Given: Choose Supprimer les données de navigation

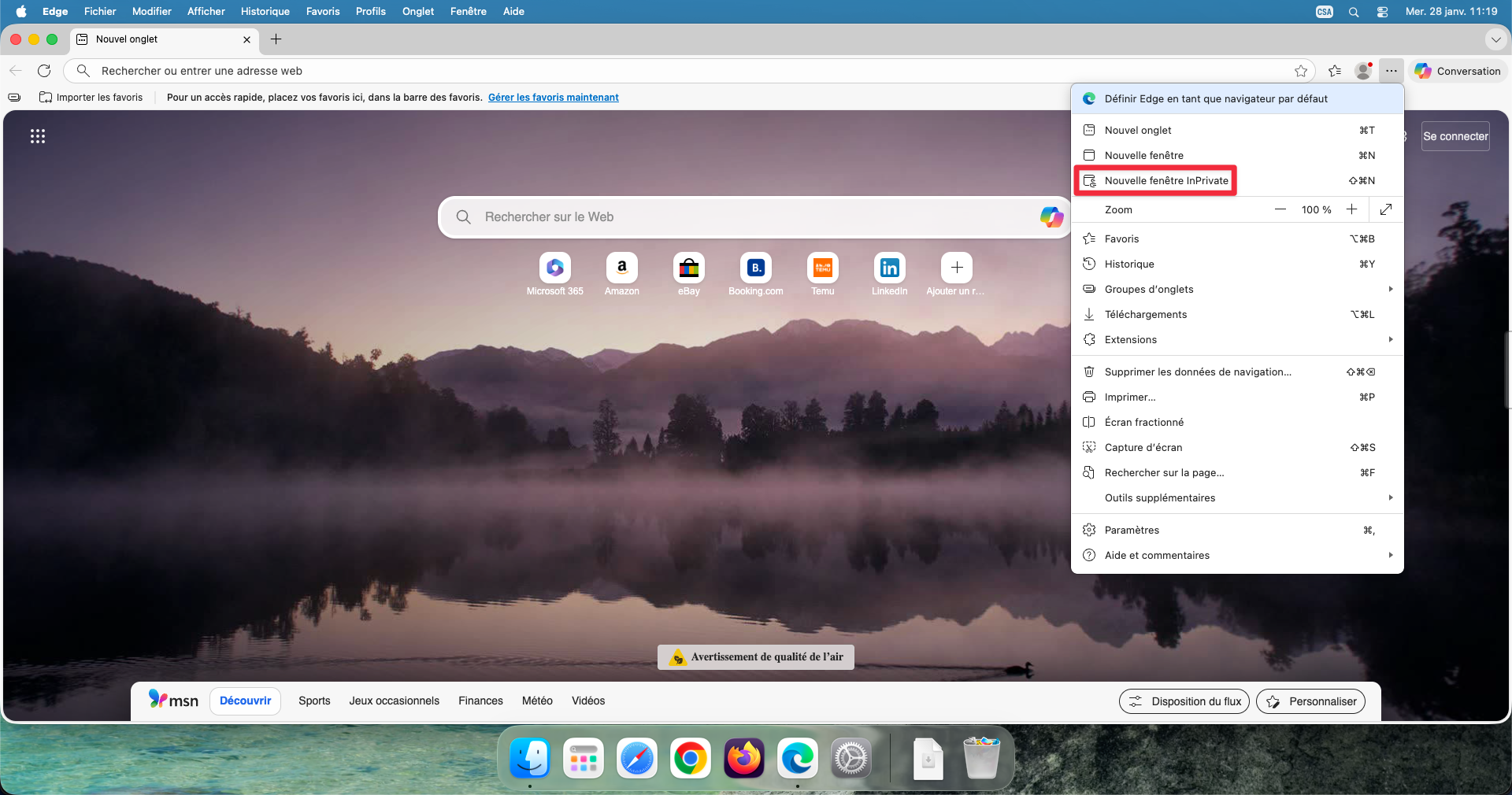Looking at the screenshot, I should [1238, 372].
